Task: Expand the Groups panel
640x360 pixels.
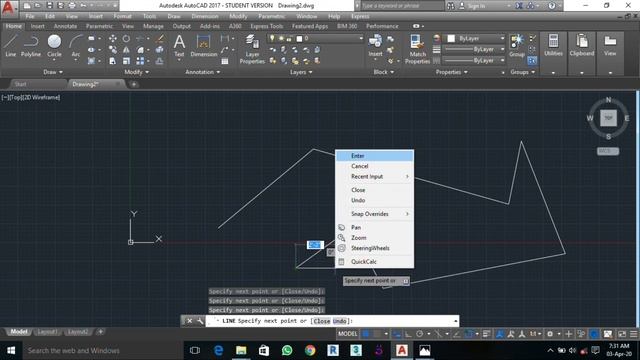Action: (522, 72)
